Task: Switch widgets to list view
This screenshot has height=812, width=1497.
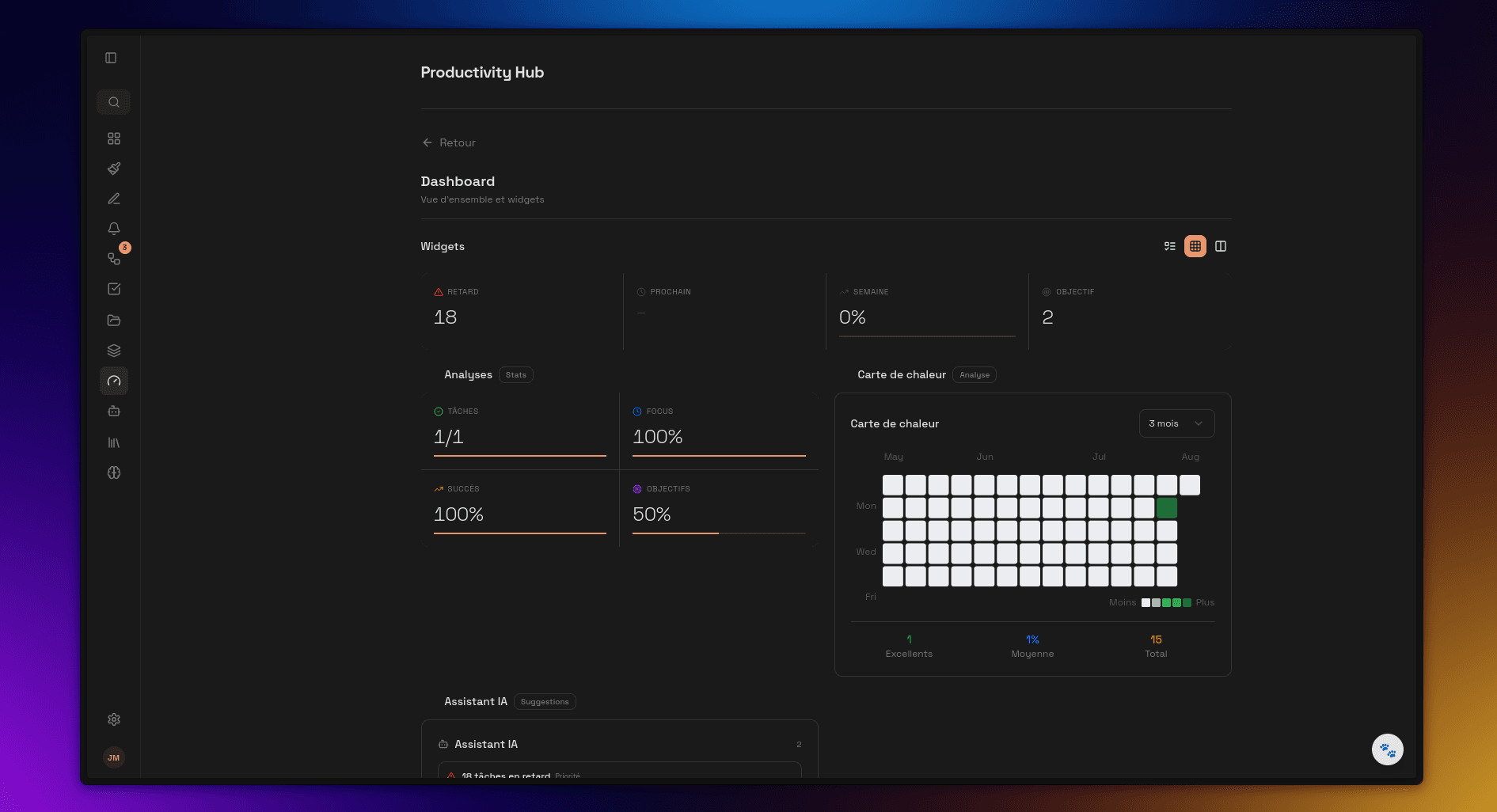Action: point(1170,246)
